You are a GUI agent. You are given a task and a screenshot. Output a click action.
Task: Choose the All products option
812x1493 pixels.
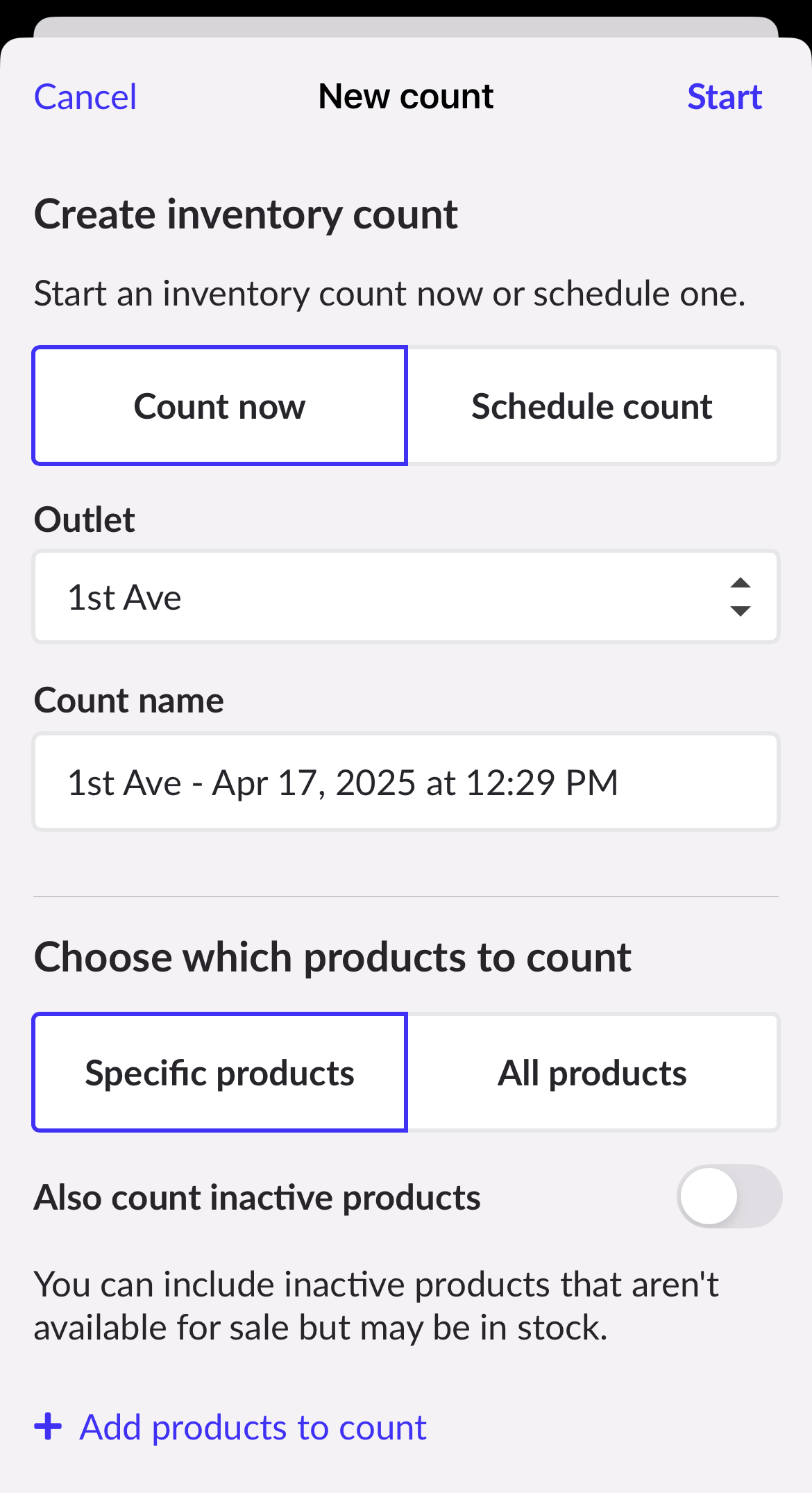(x=592, y=1073)
